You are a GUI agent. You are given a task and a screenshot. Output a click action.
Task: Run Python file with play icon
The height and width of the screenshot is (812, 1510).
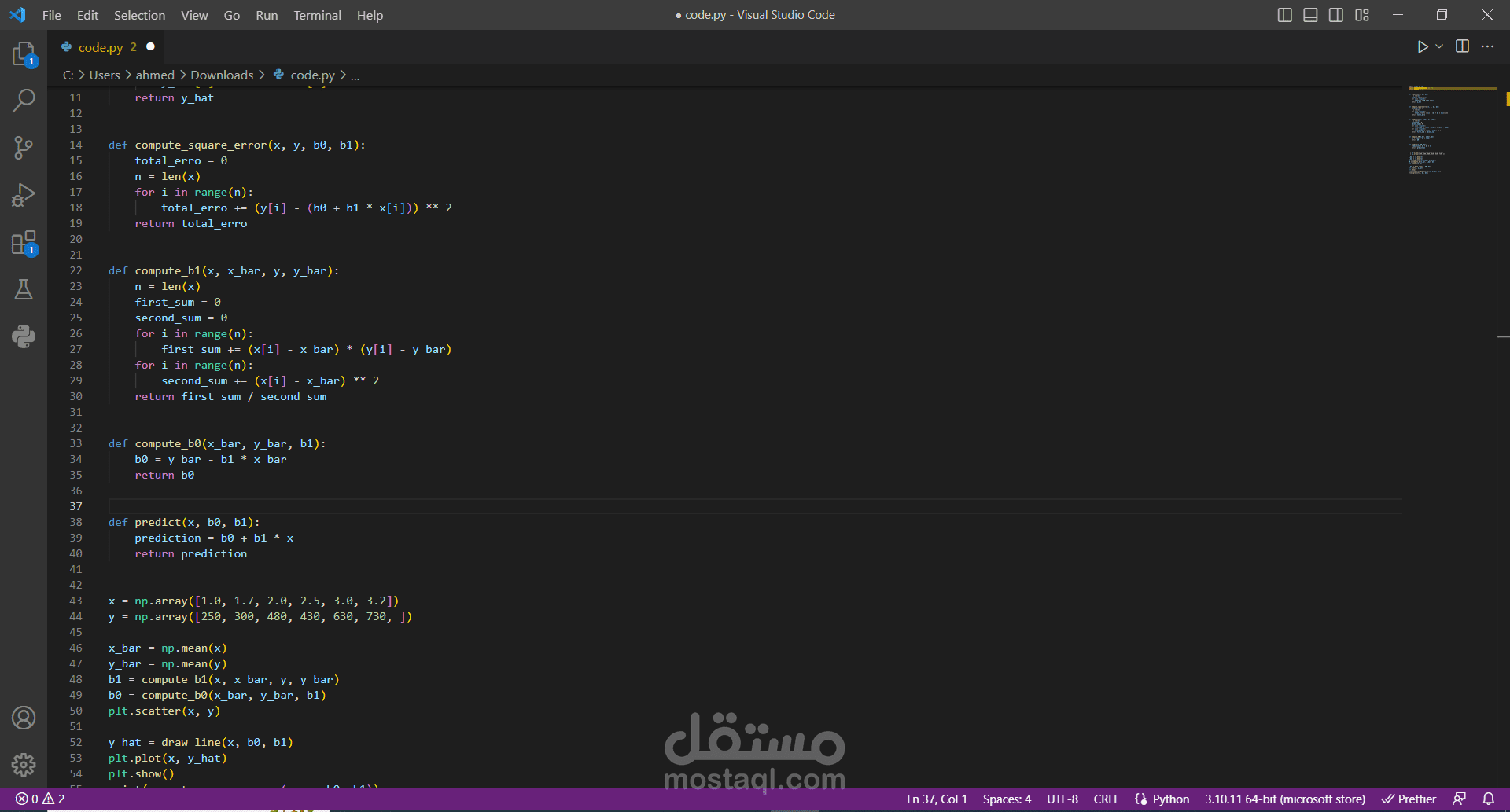[x=1422, y=47]
